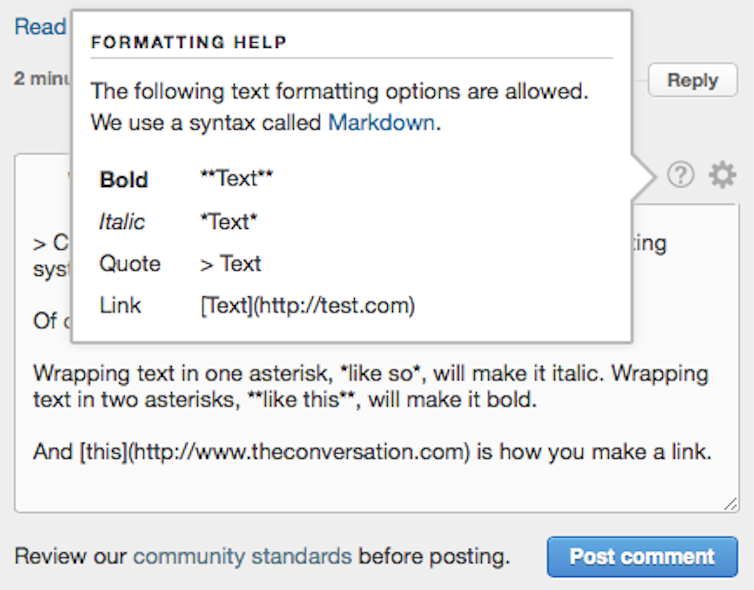Viewport: 754px width, 590px height.
Task: Click the **Text** bold syntax example
Action: coord(237,178)
